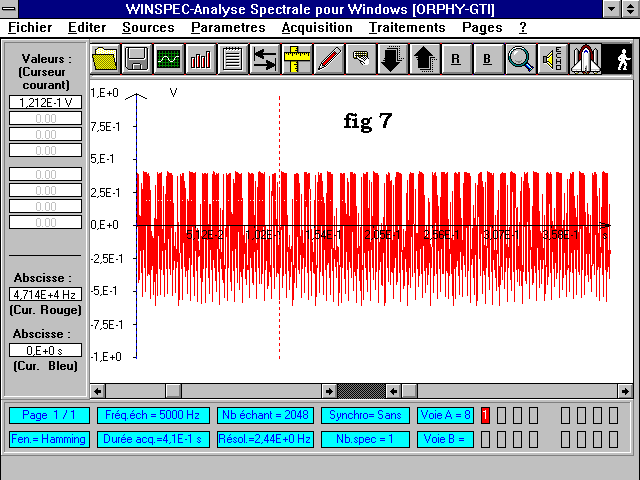Click the Voie A = 8 field
Screen dimensions: 640x480
[445, 416]
